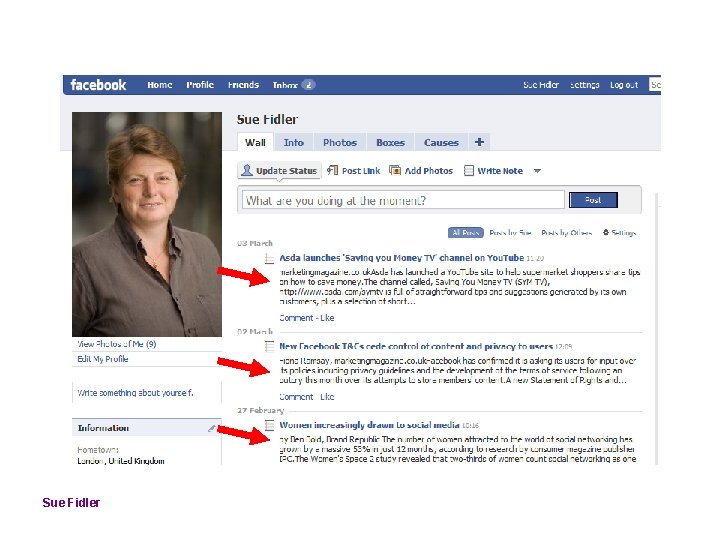Click Like under the Facebook T&Cs post
720x540 pixels.
327,397
